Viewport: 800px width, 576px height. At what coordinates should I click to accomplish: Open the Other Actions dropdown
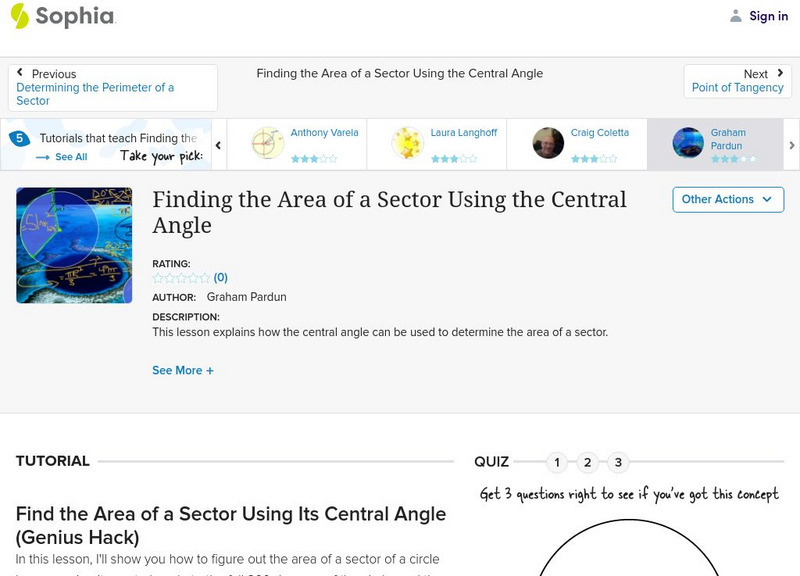[x=727, y=199]
